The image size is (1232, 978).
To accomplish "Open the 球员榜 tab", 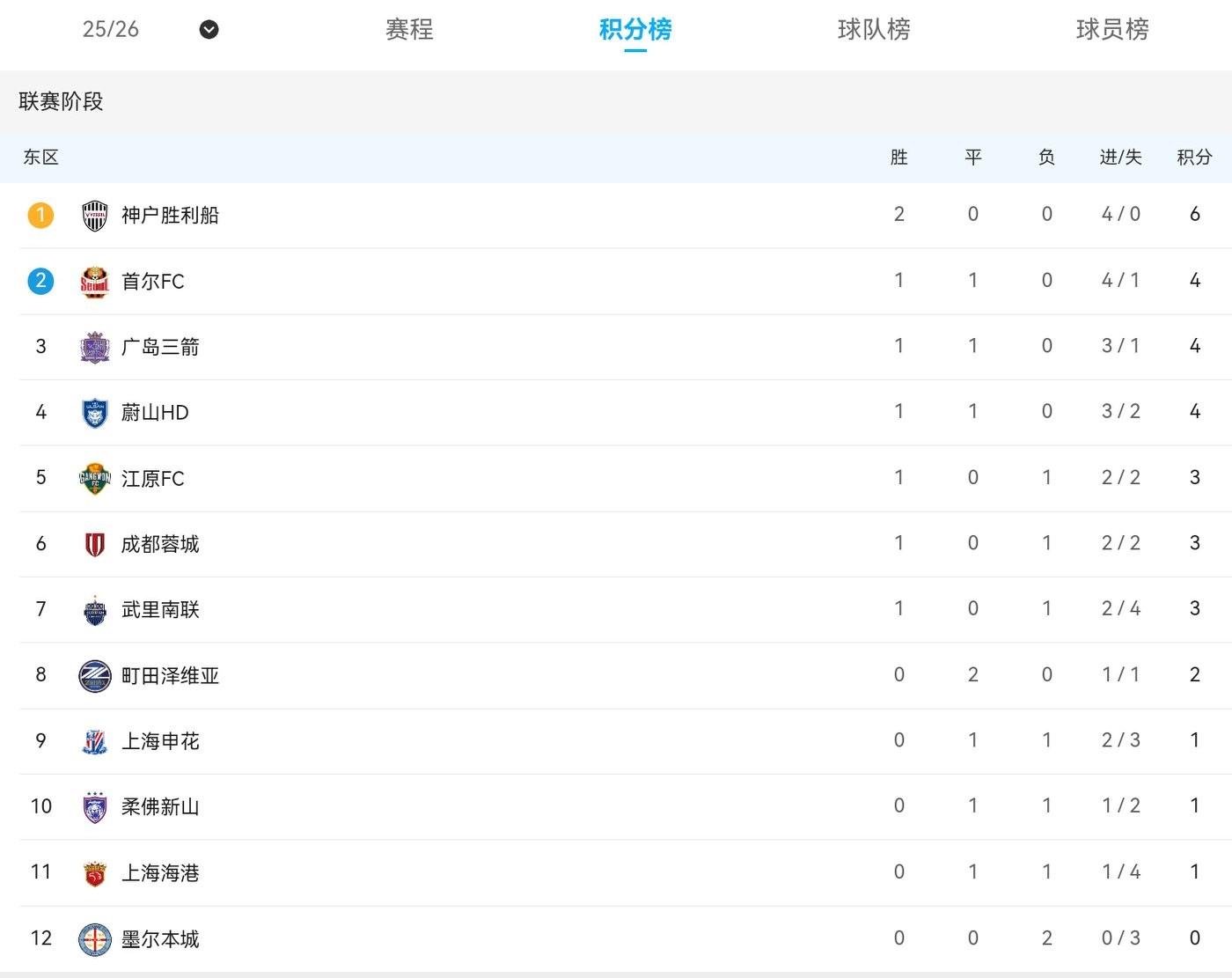I will (x=1111, y=30).
